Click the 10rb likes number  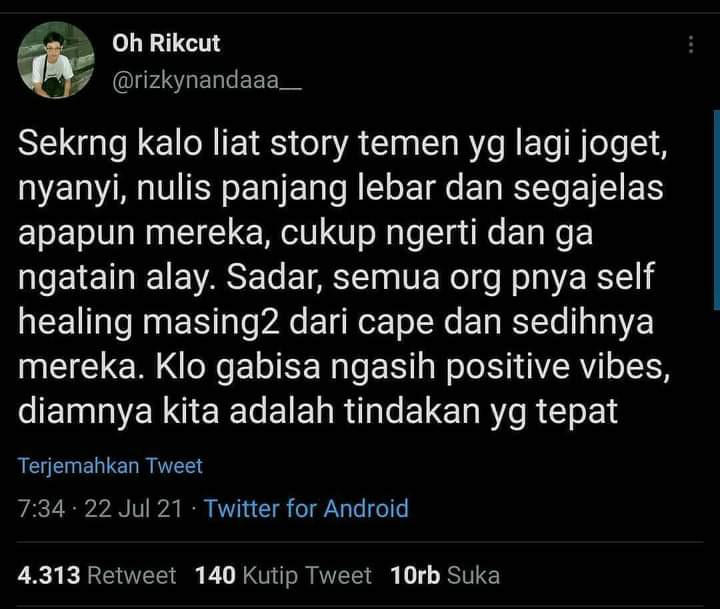(415, 575)
